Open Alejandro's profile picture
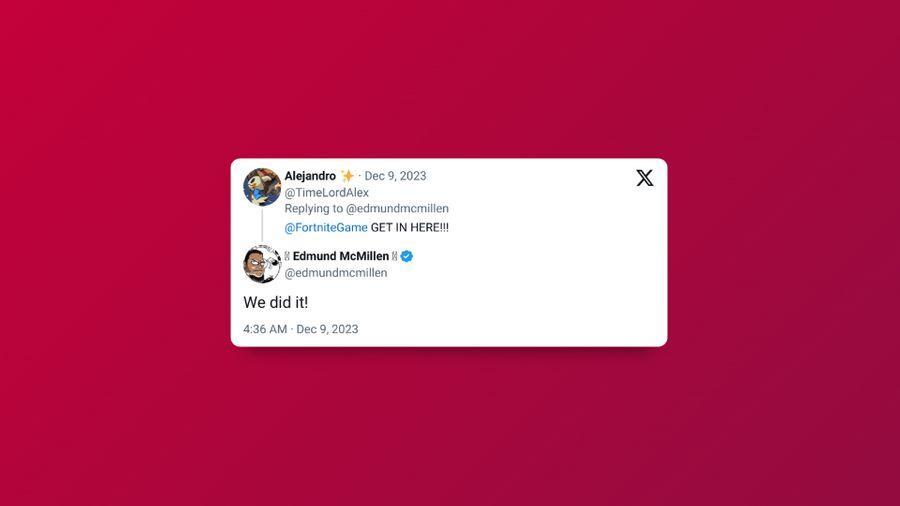 (262, 187)
